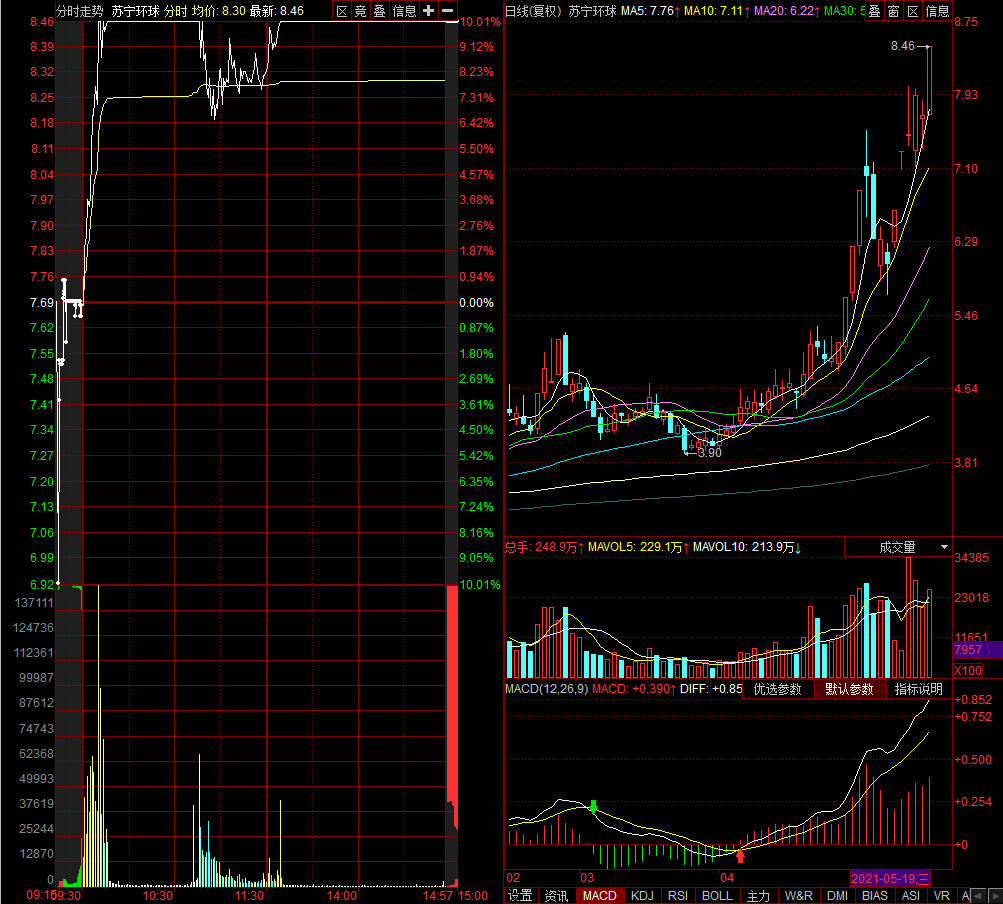Click the 日线(复权) period label
This screenshot has height=904, width=1003.
point(533,11)
